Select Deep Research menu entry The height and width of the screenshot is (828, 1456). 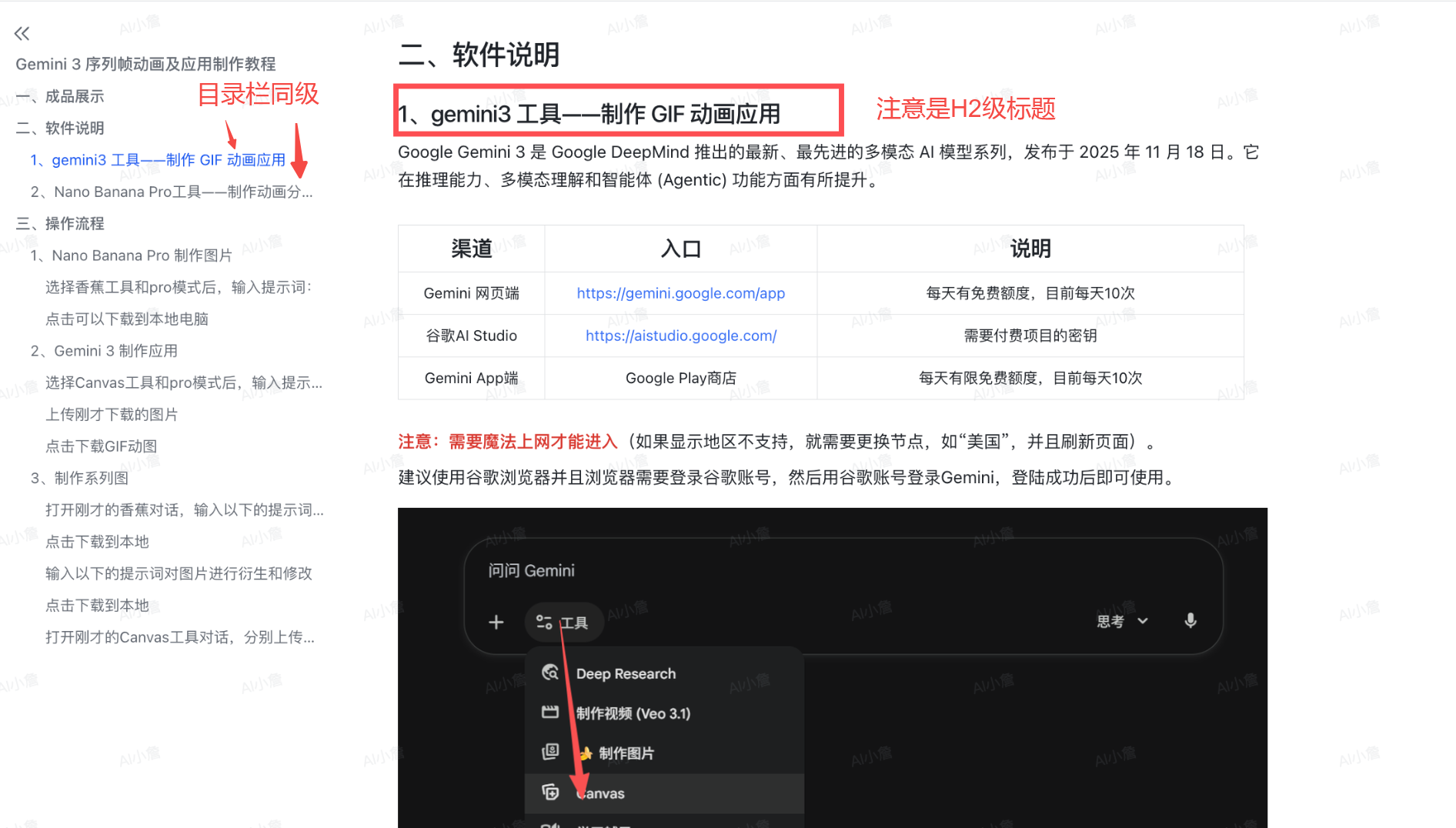tap(664, 673)
